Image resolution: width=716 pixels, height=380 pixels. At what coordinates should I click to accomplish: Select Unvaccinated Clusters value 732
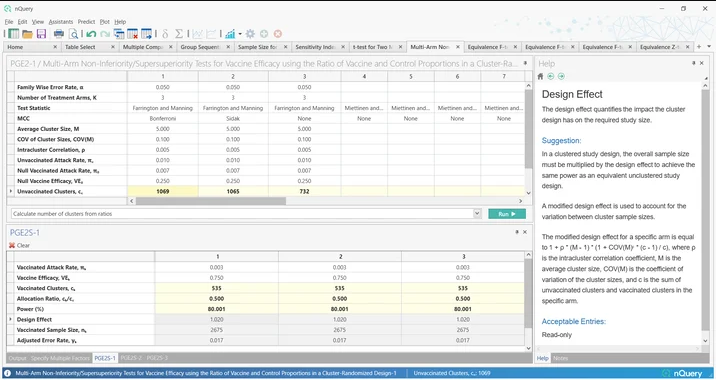[305, 191]
